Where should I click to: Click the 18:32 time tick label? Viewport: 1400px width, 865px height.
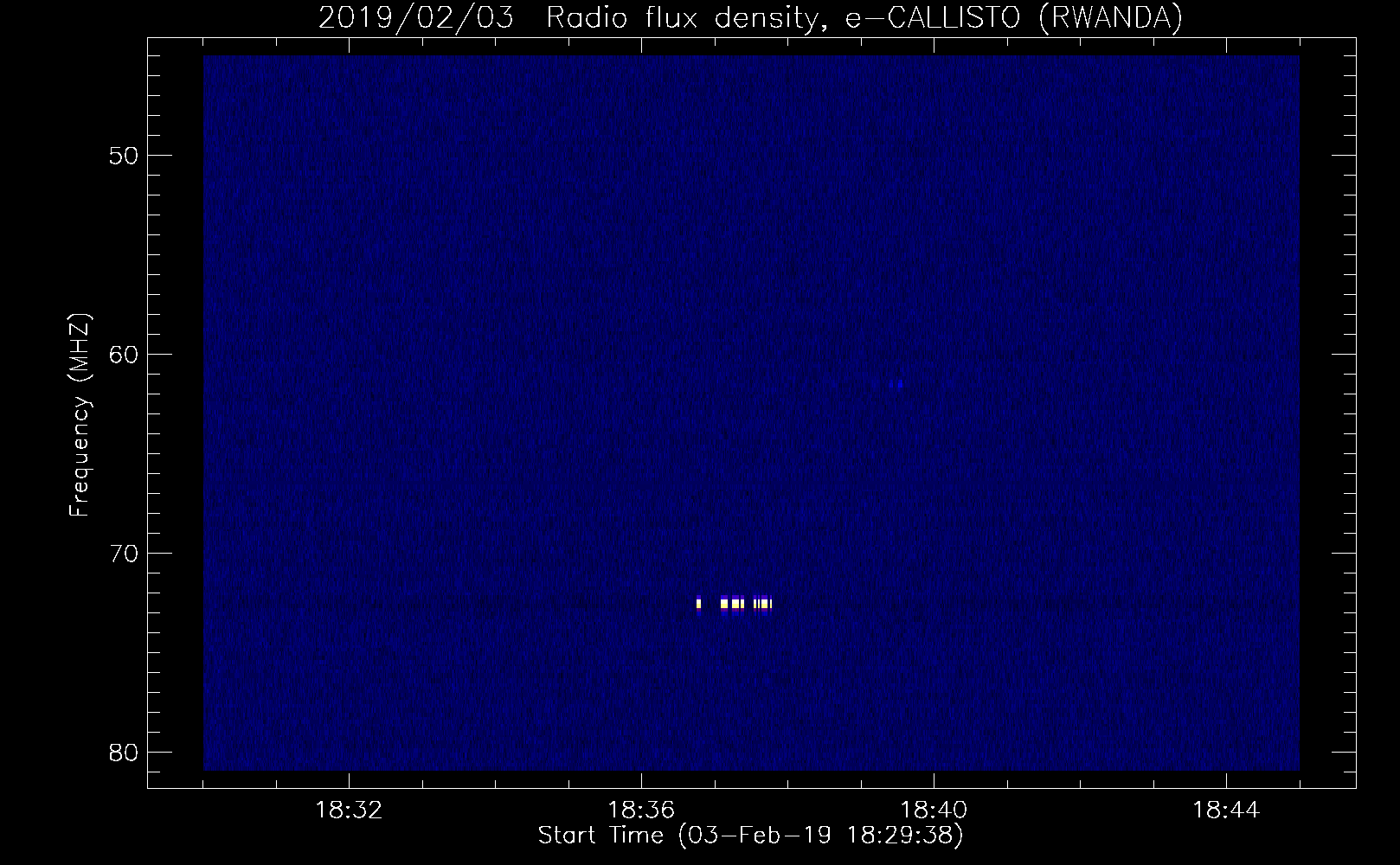pyautogui.click(x=349, y=811)
